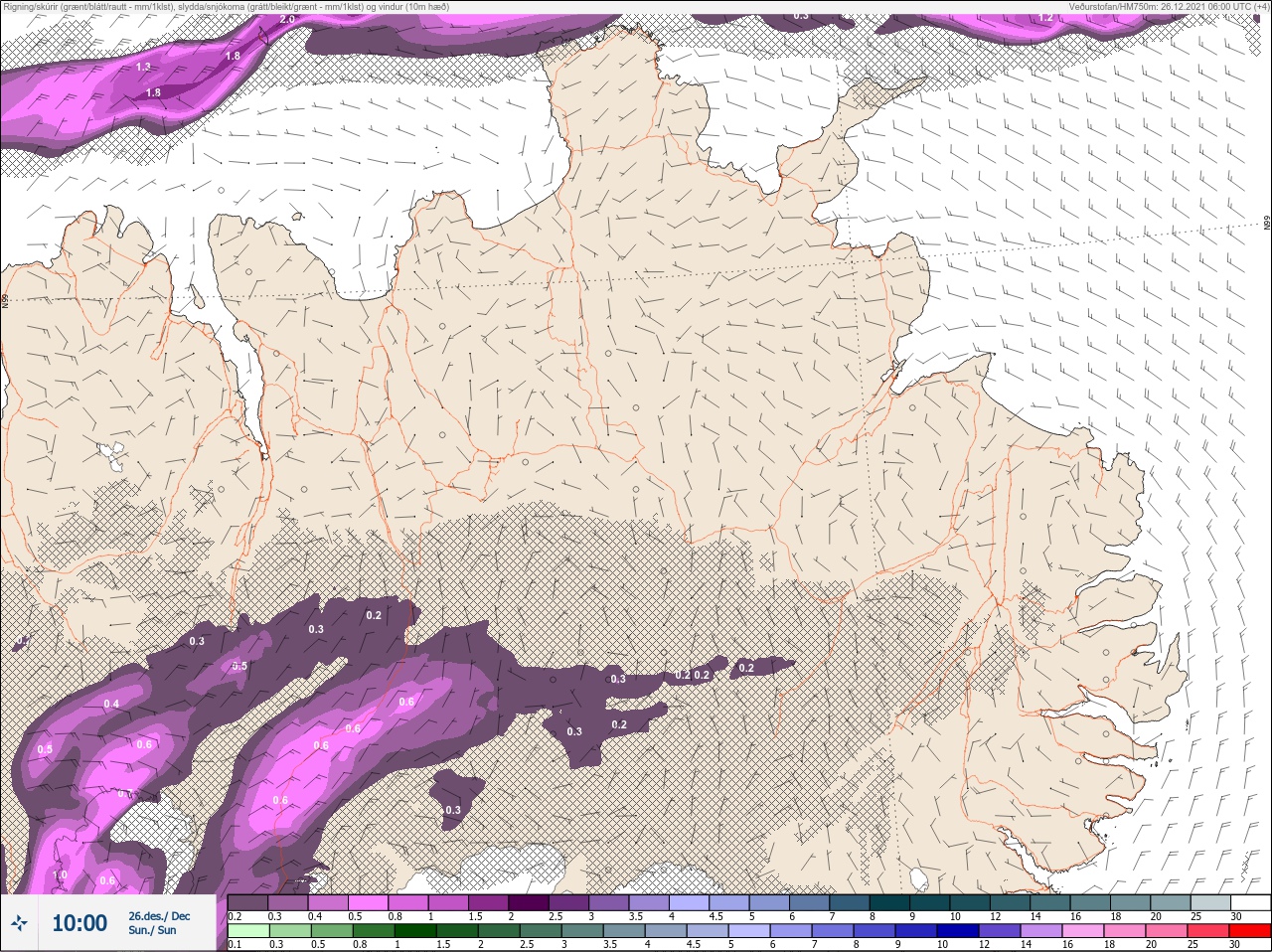Image resolution: width=1272 pixels, height=952 pixels.
Task: Click the 10:00 forecast time display
Action: [79, 923]
